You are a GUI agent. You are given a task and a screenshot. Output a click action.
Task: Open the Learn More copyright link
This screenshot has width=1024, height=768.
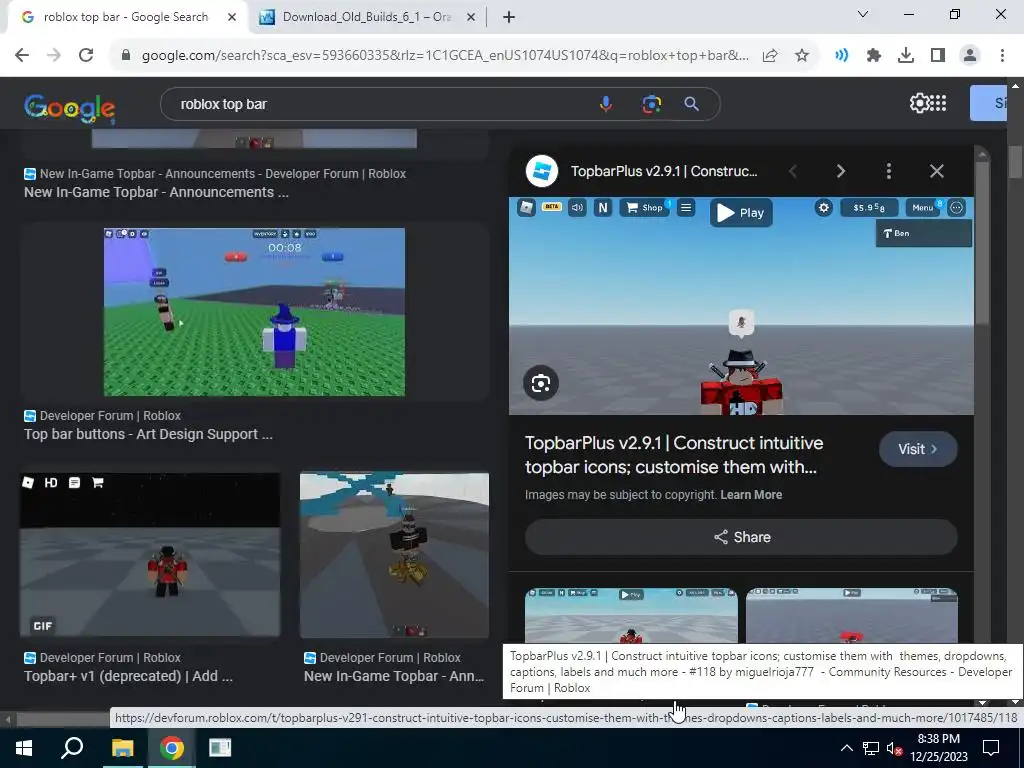point(751,494)
